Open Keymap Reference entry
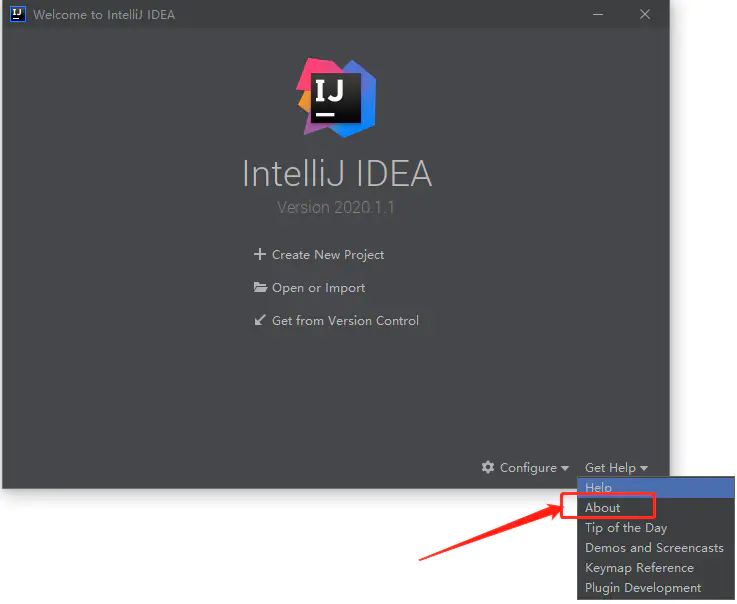The width and height of the screenshot is (737, 604). (x=656, y=568)
